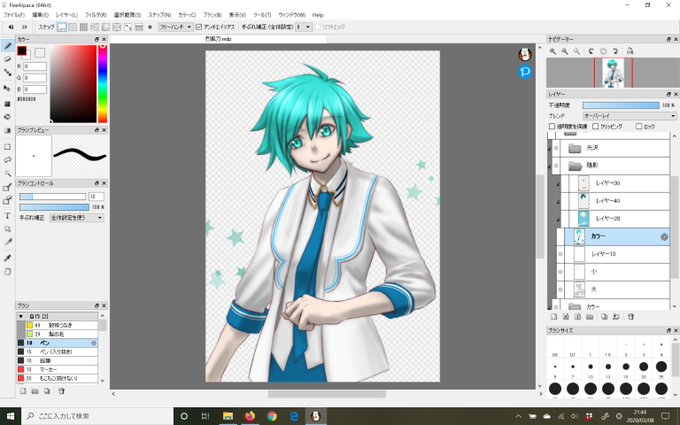Image resolution: width=680 pixels, height=425 pixels.
Task: Toggle the Protect Alpha checkbox
Action: (x=552, y=126)
